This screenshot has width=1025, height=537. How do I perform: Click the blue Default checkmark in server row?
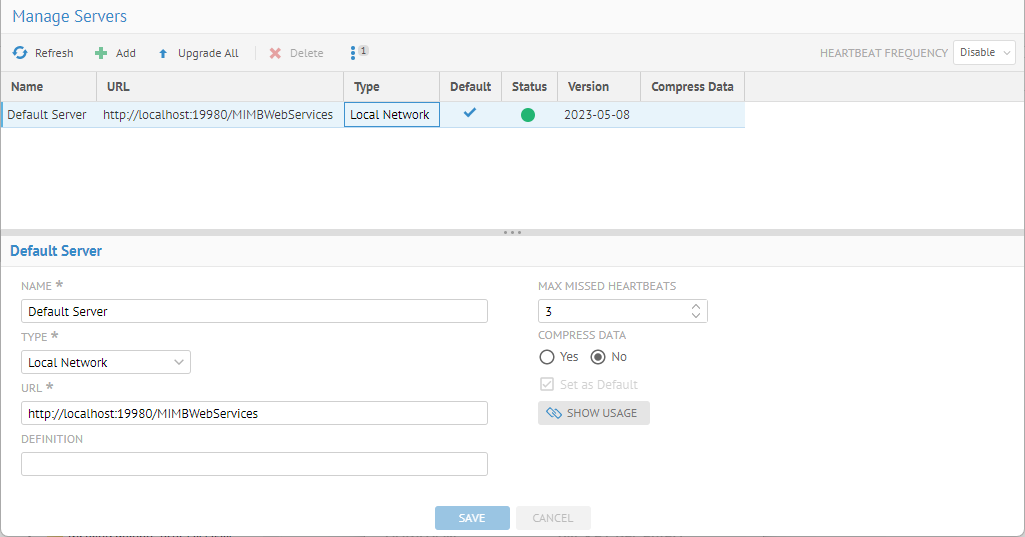point(470,113)
